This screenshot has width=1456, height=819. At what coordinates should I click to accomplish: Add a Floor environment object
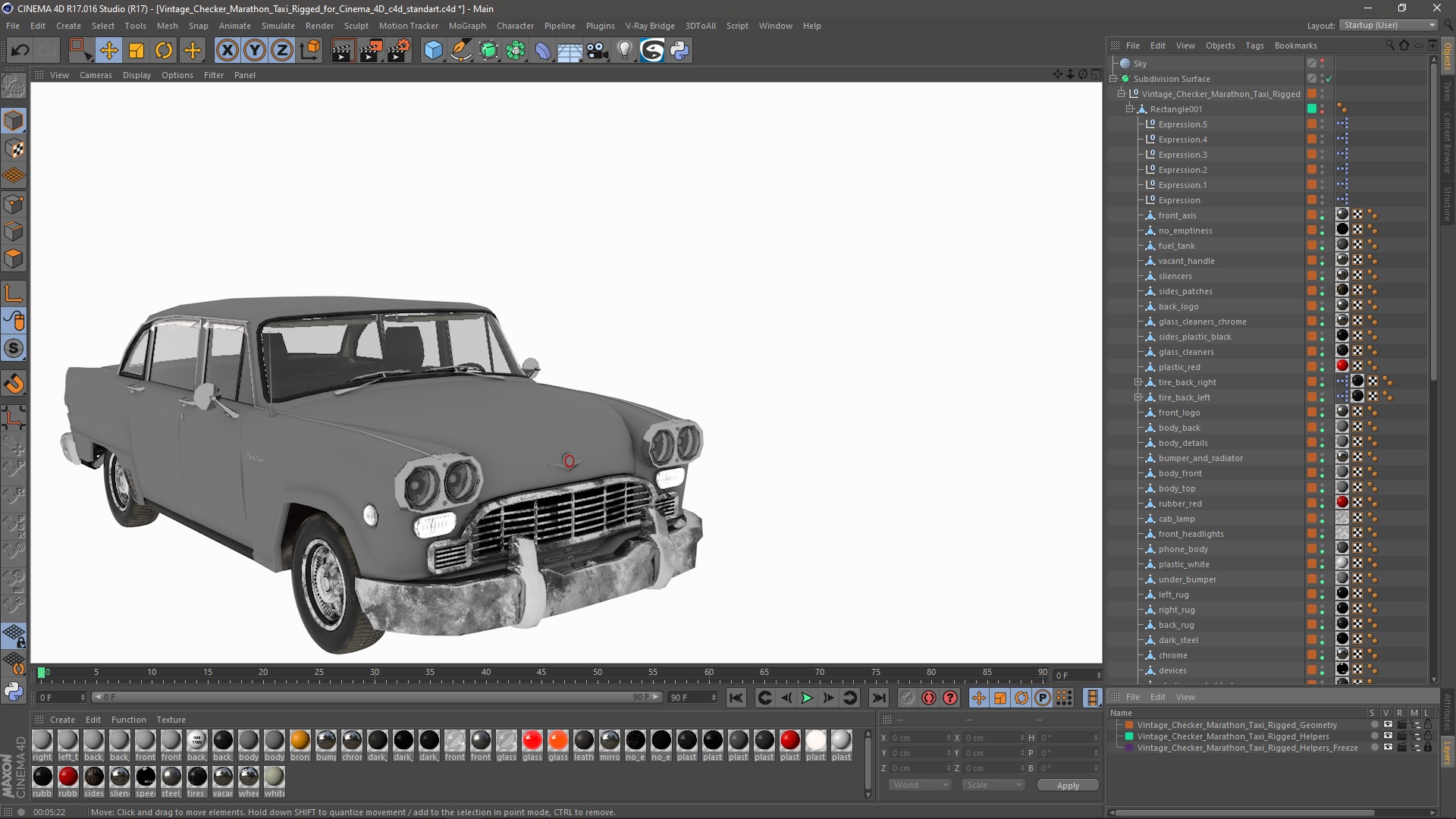[x=570, y=51]
